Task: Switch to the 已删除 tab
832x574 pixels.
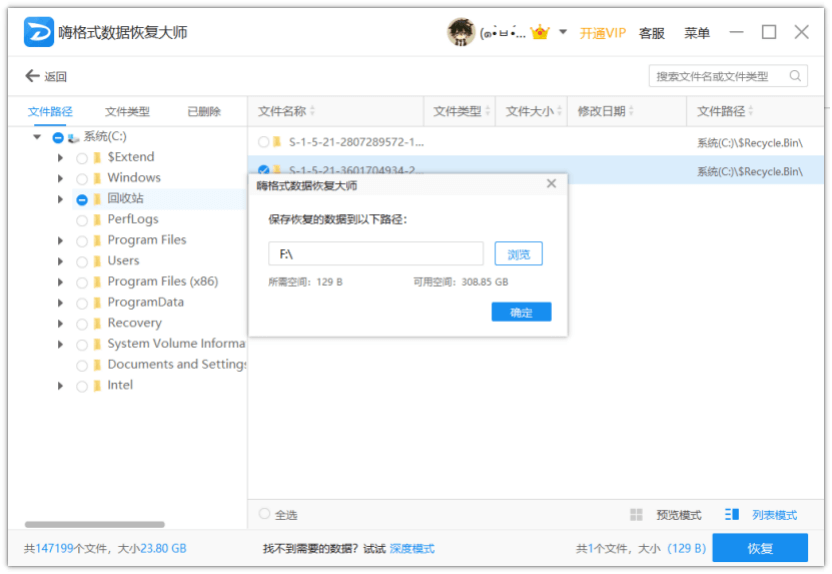Action: pyautogui.click(x=204, y=111)
